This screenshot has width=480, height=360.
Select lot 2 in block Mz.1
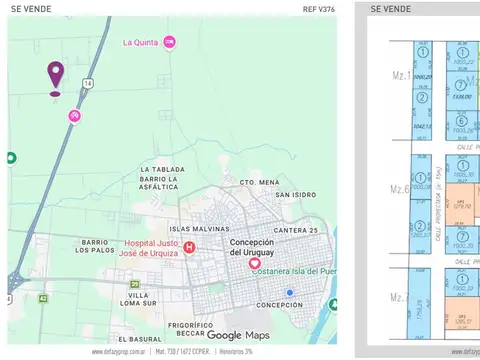click(x=422, y=114)
